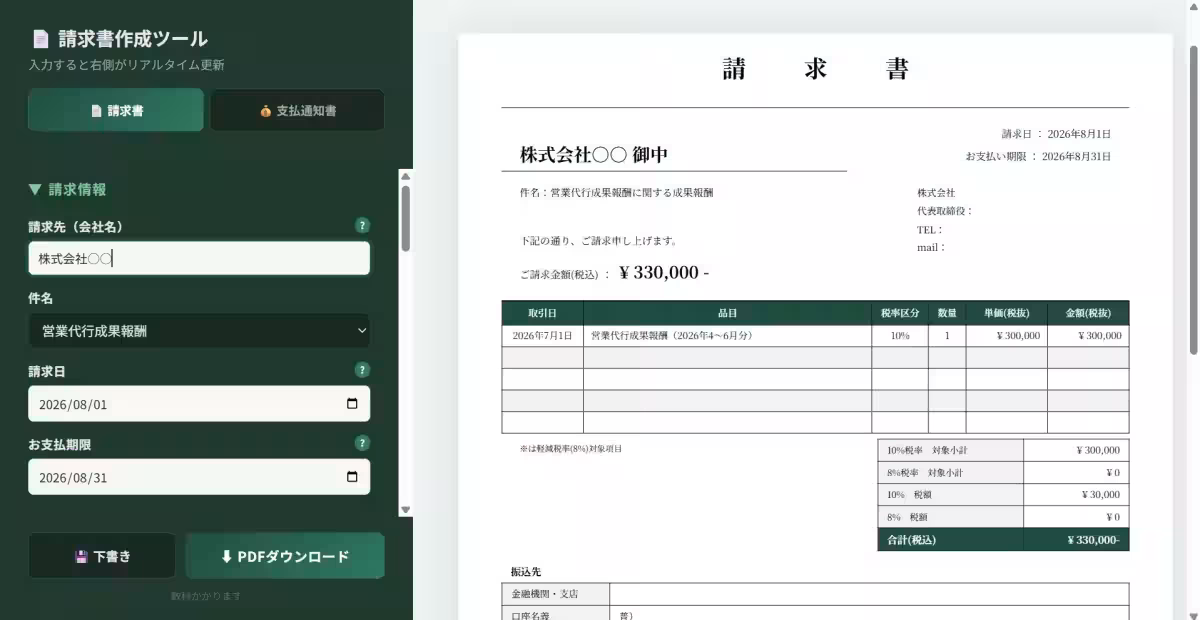Click the 件名 line in invoice preview

click(x=617, y=193)
